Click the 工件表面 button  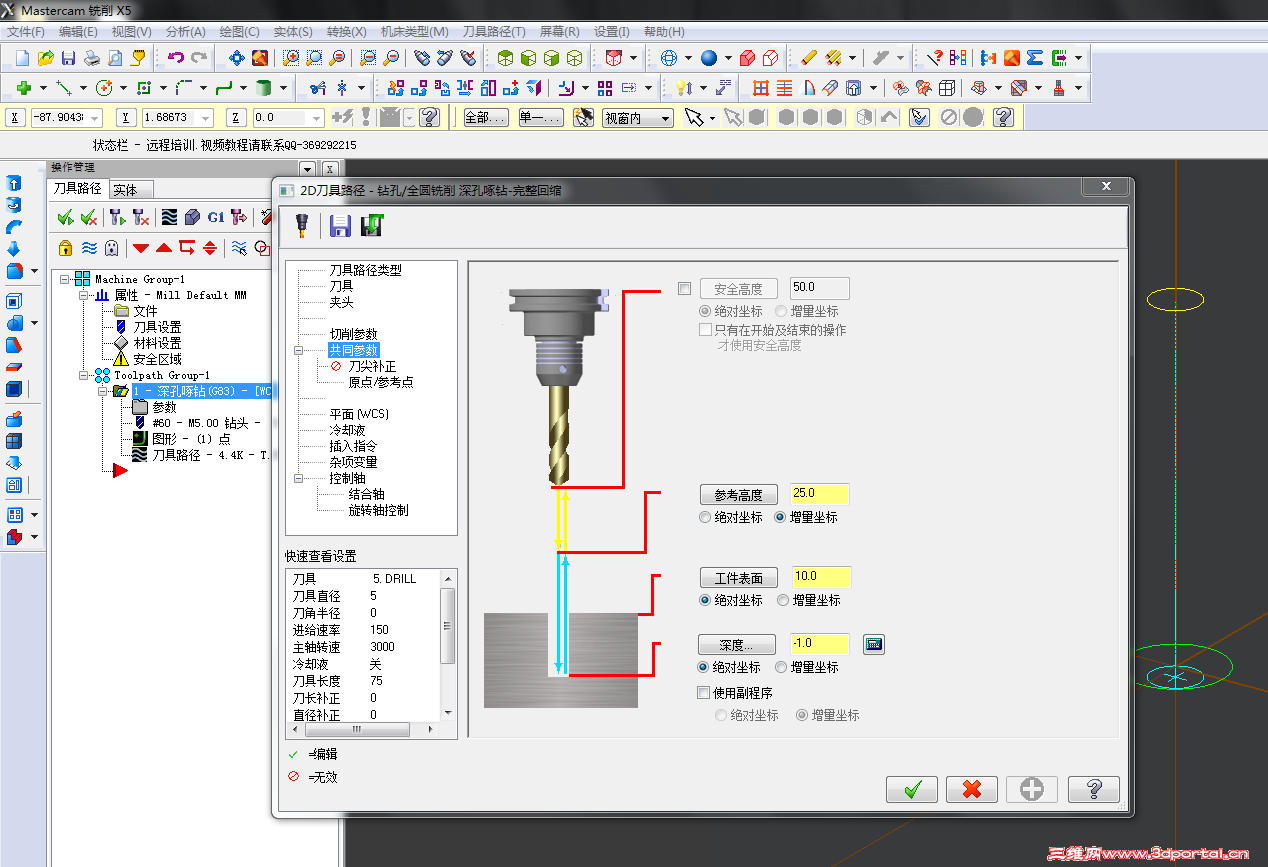(x=738, y=578)
